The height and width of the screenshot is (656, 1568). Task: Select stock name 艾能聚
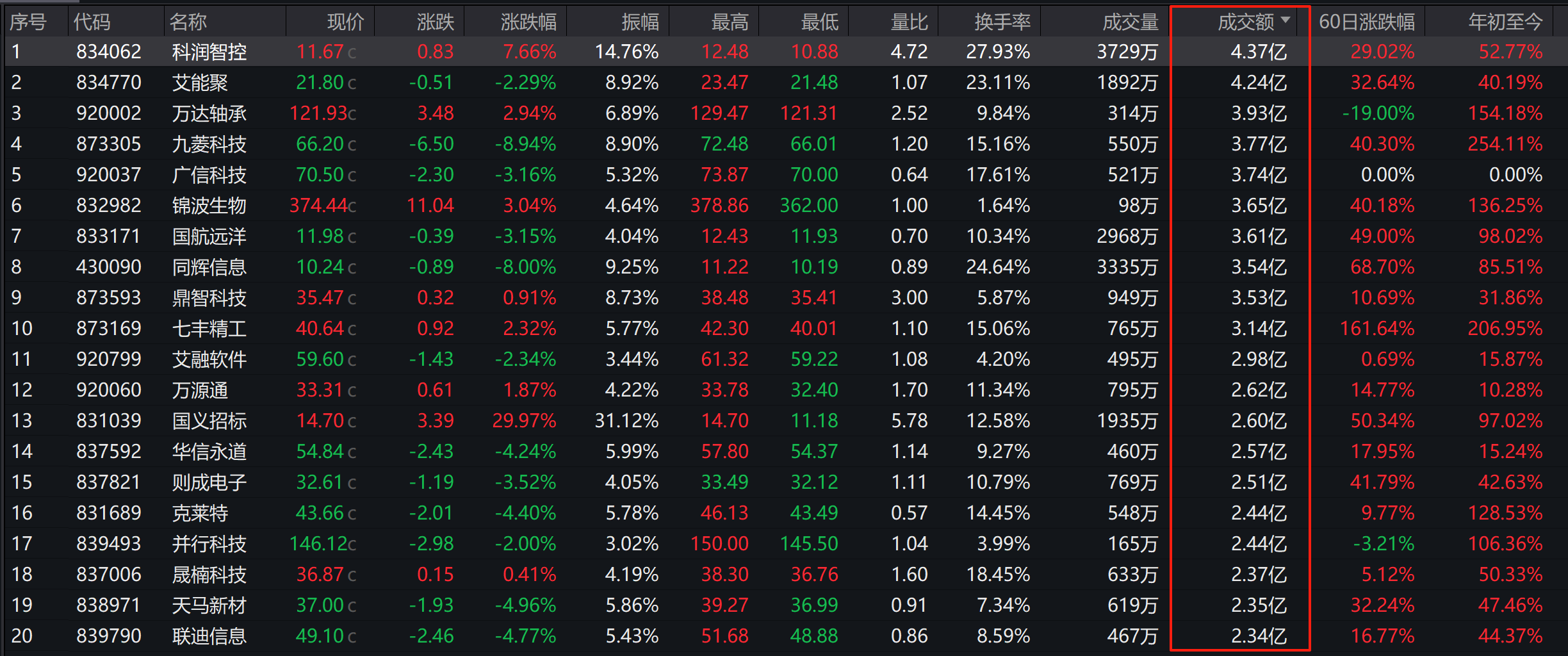[x=200, y=82]
